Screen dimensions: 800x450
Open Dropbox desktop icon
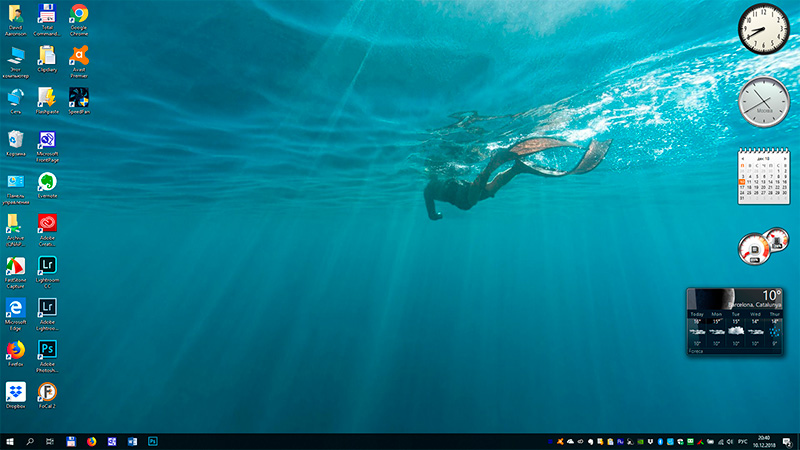click(x=15, y=390)
